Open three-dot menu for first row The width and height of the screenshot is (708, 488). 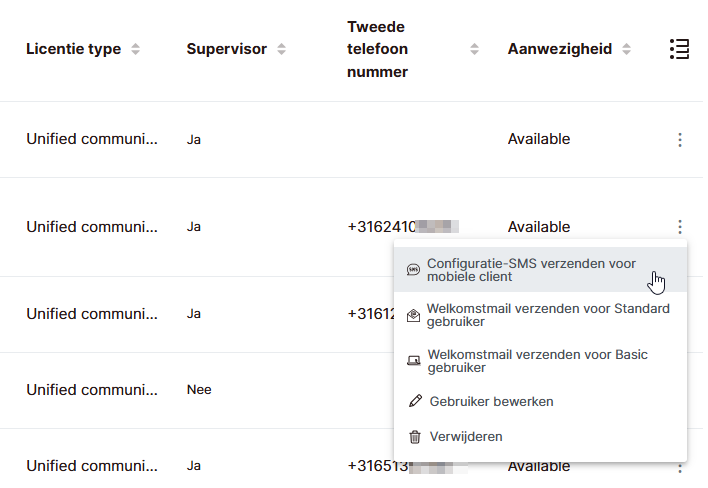click(680, 140)
